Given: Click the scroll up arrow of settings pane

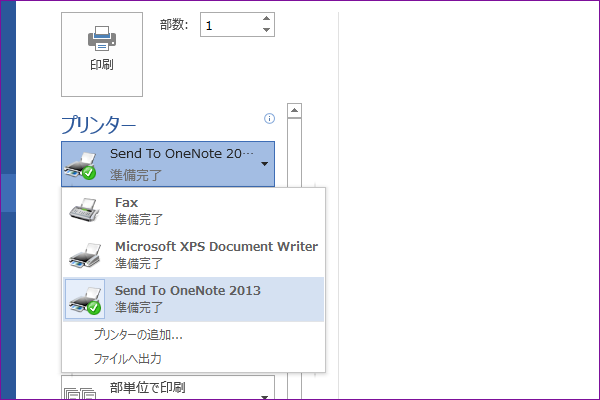Looking at the screenshot, I should point(294,110).
